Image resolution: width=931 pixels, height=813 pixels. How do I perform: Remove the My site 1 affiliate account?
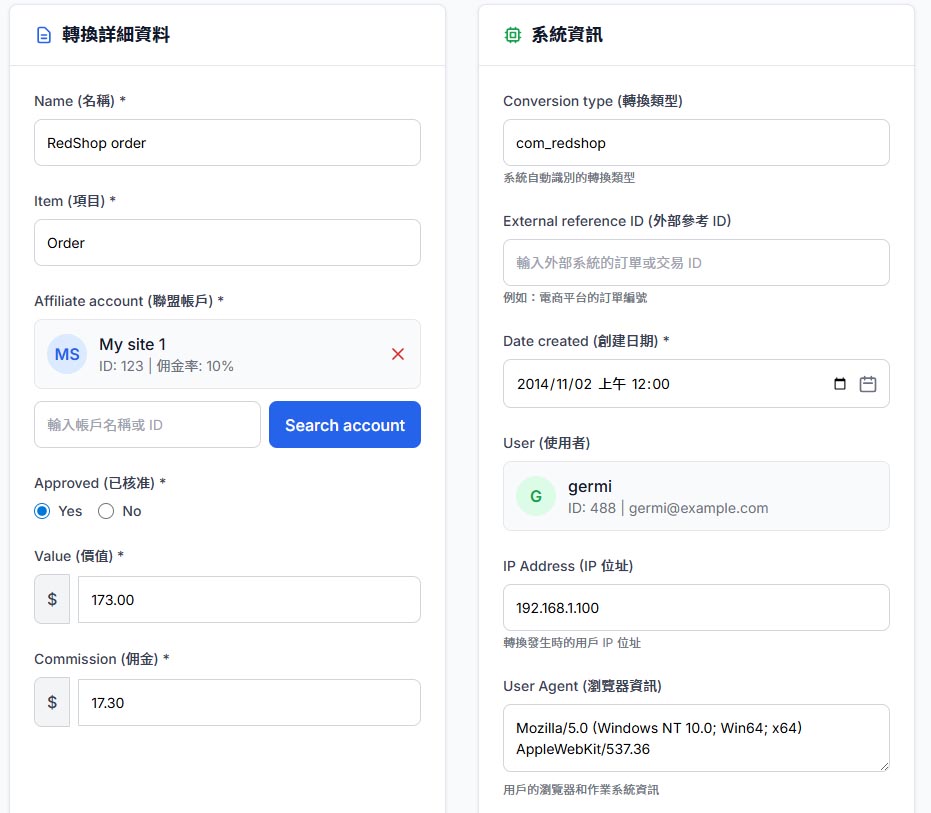(x=398, y=354)
